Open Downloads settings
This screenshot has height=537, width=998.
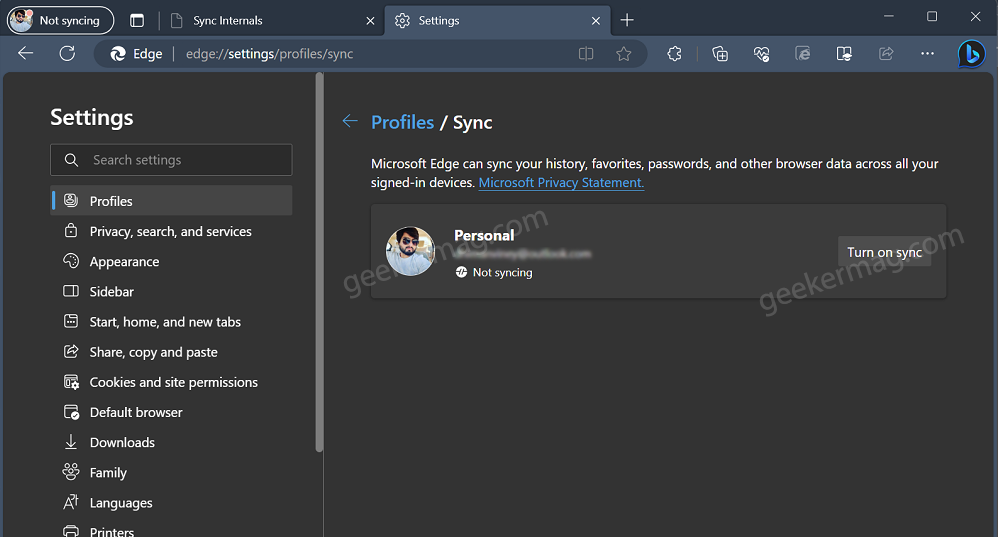[x=171, y=442]
